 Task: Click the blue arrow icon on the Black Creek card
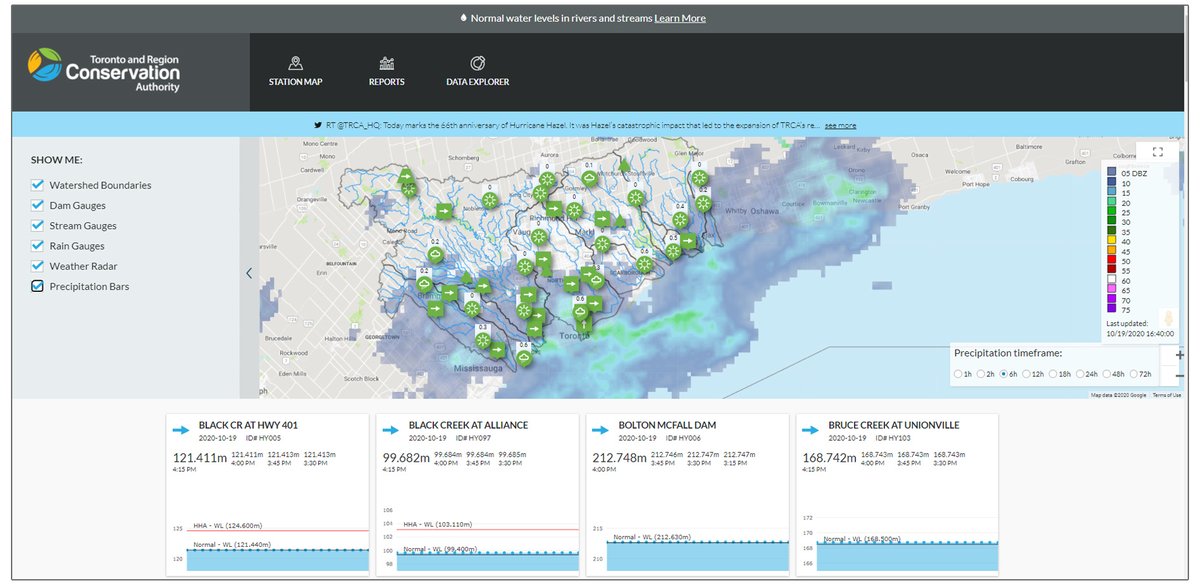point(390,430)
